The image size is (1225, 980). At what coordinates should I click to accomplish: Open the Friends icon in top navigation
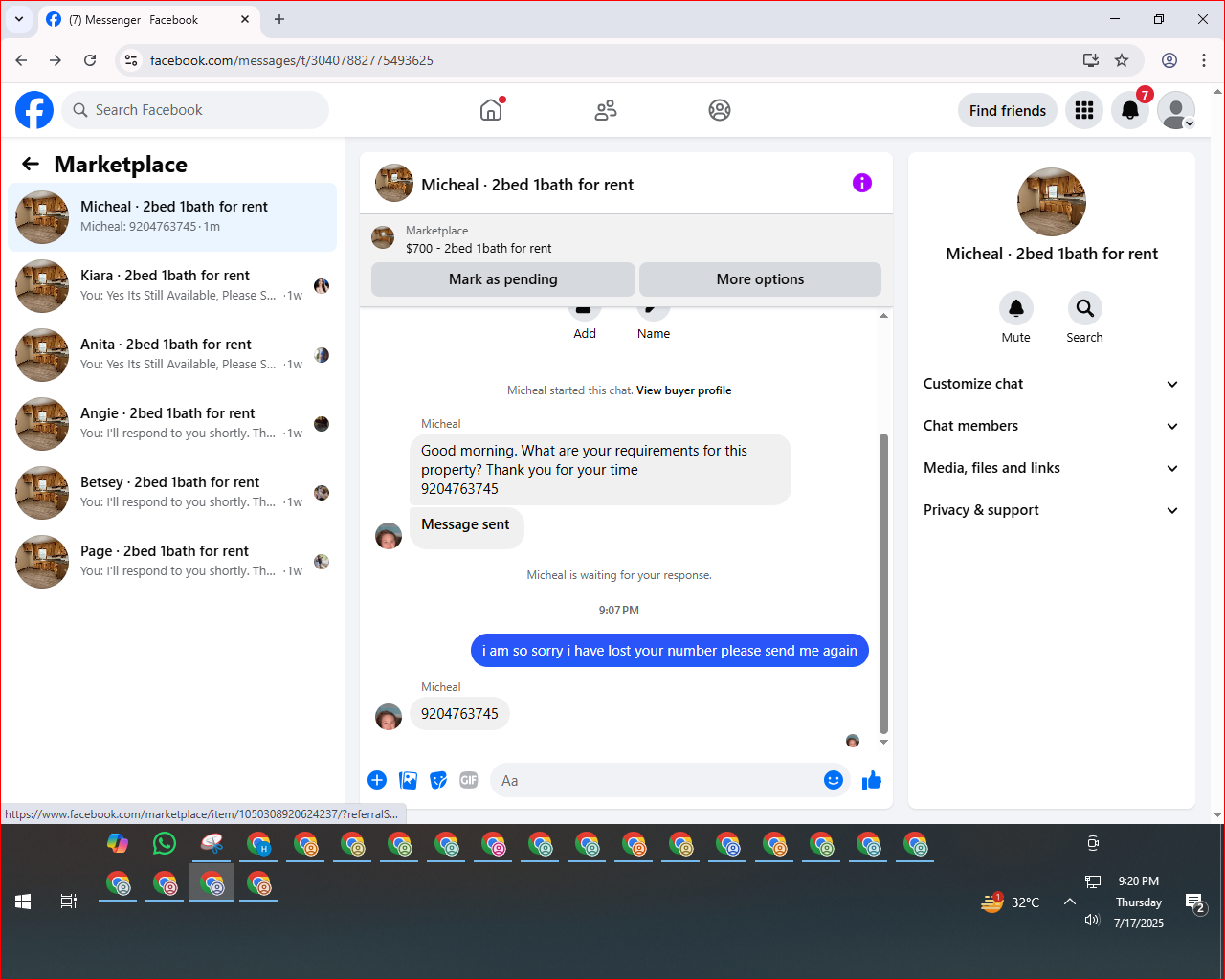coord(606,110)
